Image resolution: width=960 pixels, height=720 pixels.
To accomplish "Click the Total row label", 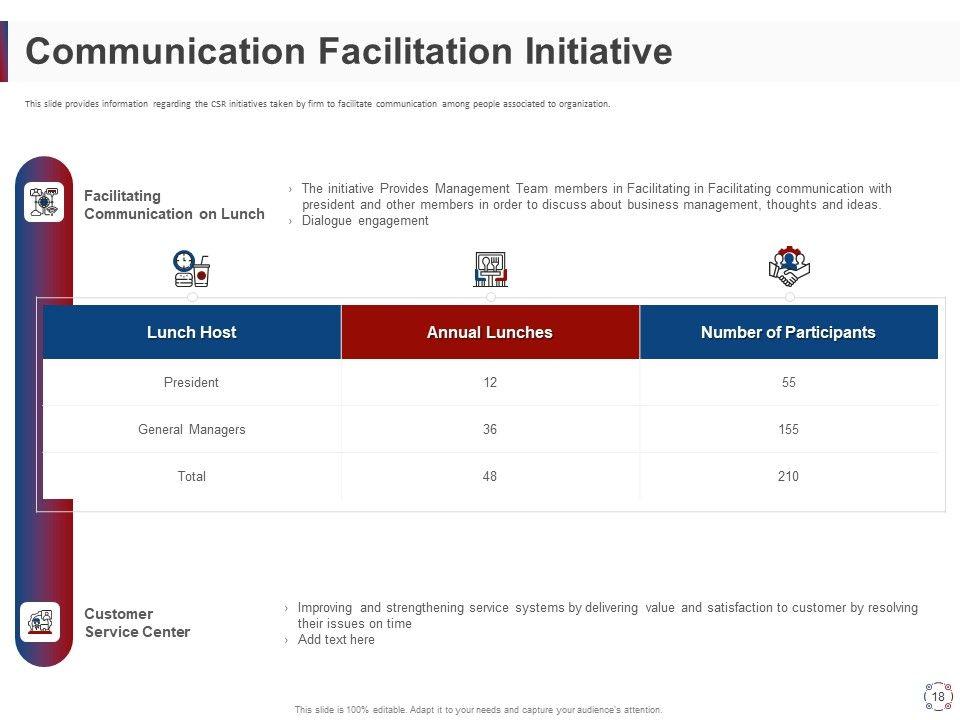I will coord(192,476).
